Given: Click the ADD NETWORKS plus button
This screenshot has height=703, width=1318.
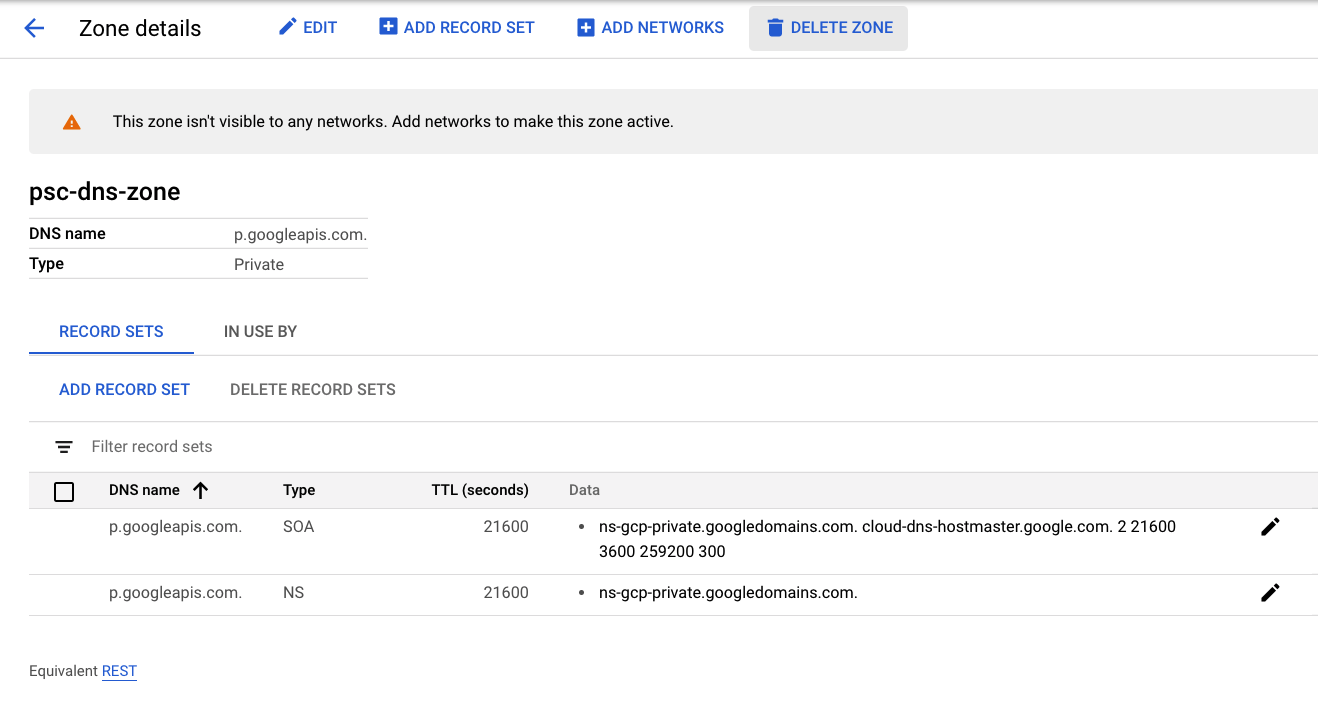Looking at the screenshot, I should pos(650,28).
